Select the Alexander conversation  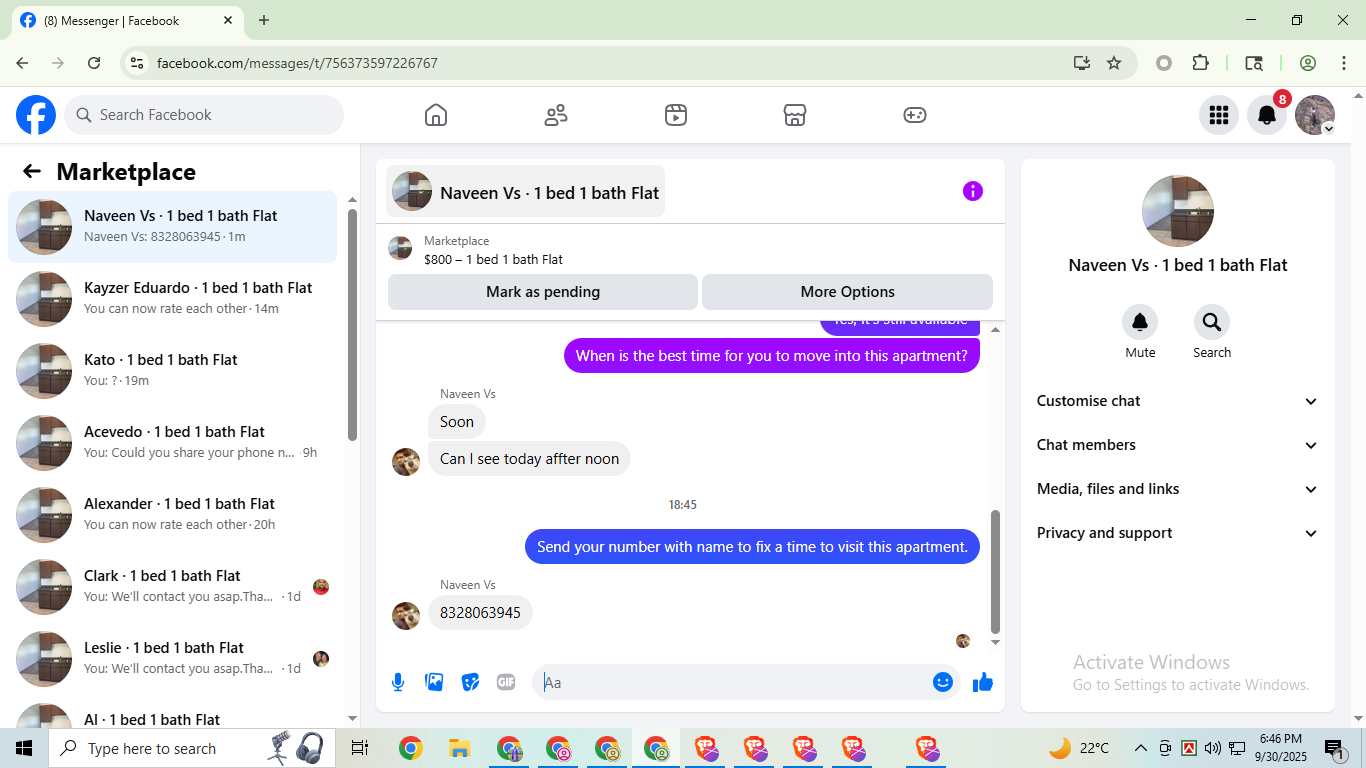(173, 515)
